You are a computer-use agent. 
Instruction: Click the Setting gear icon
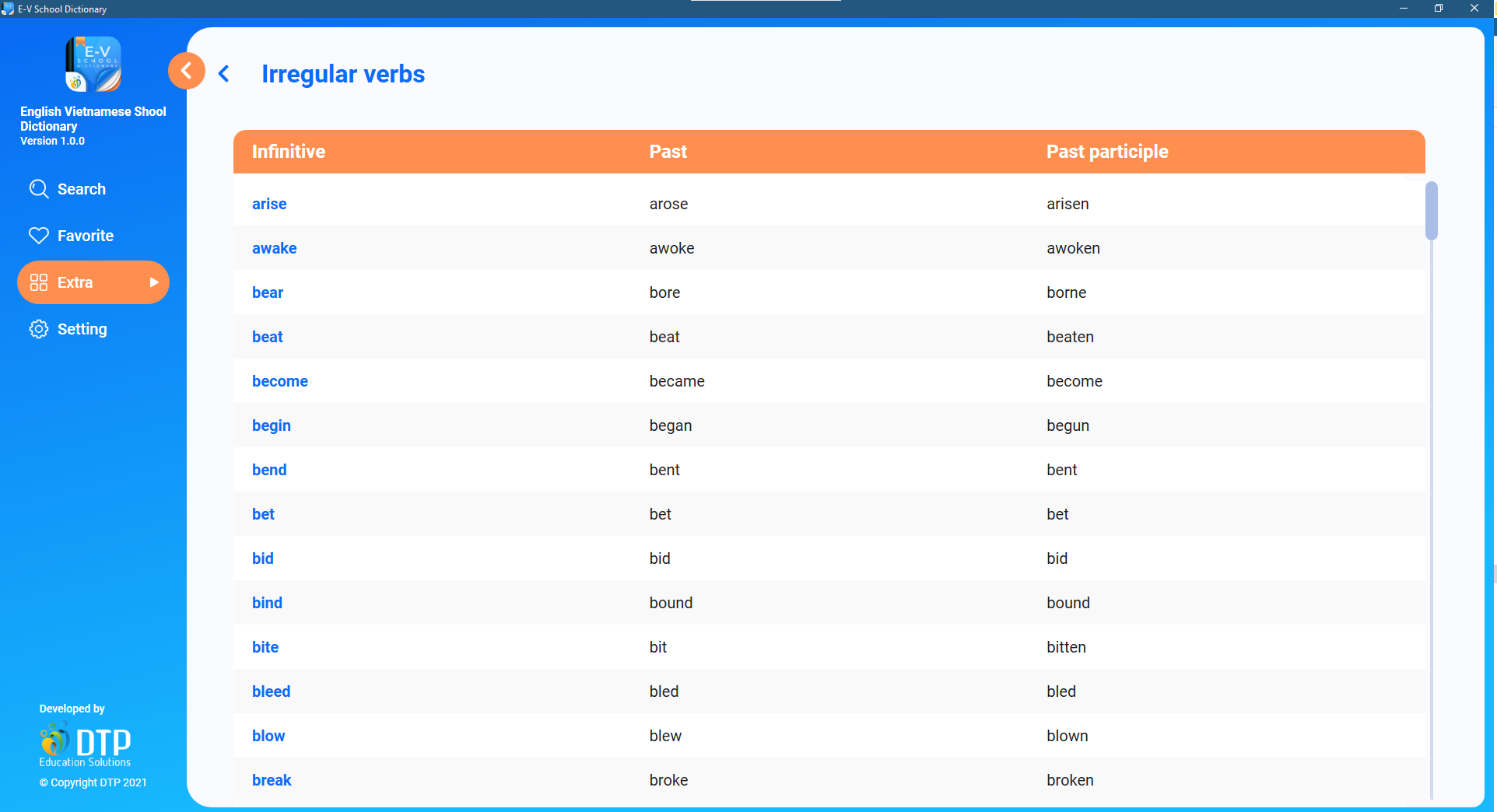(38, 329)
